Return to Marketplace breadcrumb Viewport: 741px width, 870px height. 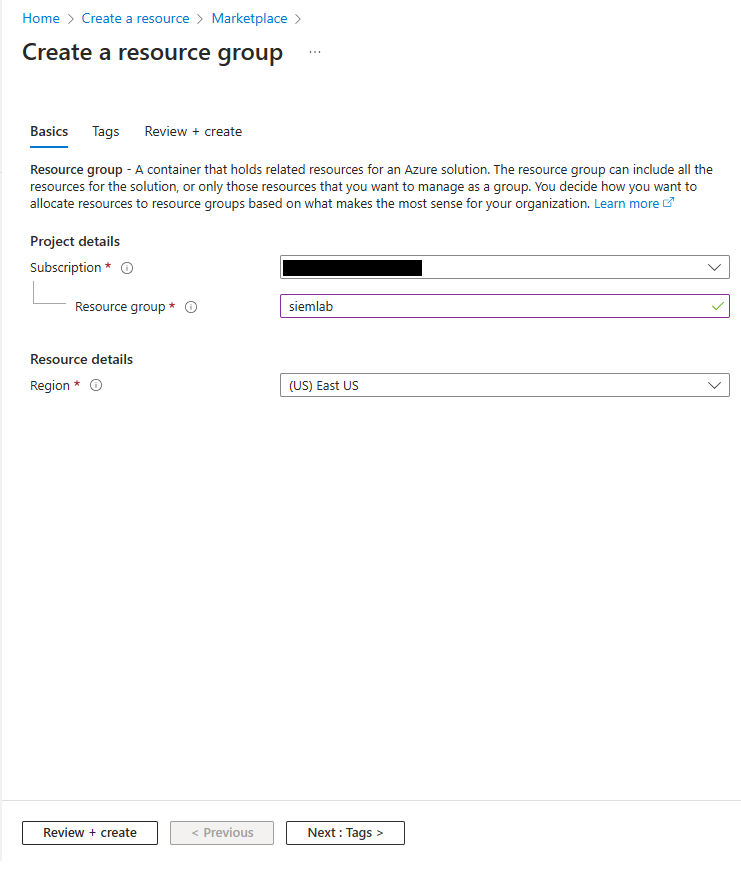point(250,18)
